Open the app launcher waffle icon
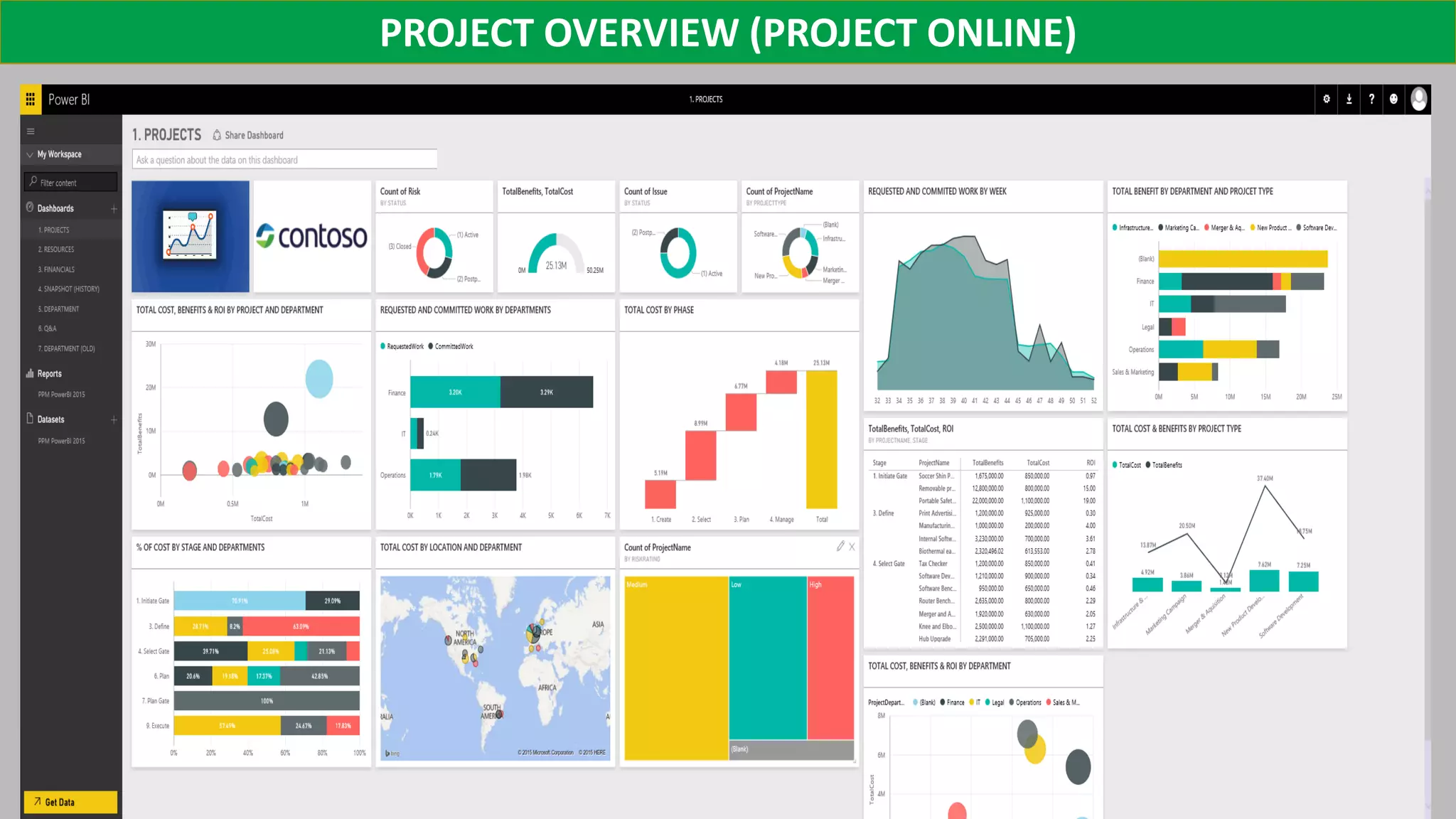The height and width of the screenshot is (819, 1456). pos(31,100)
